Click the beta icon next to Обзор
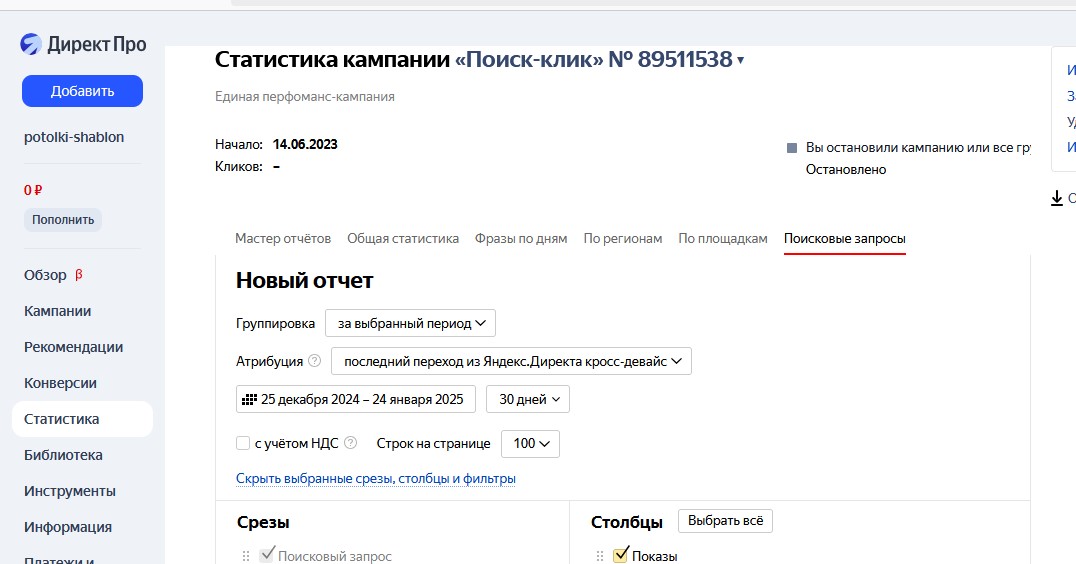 pos(79,275)
